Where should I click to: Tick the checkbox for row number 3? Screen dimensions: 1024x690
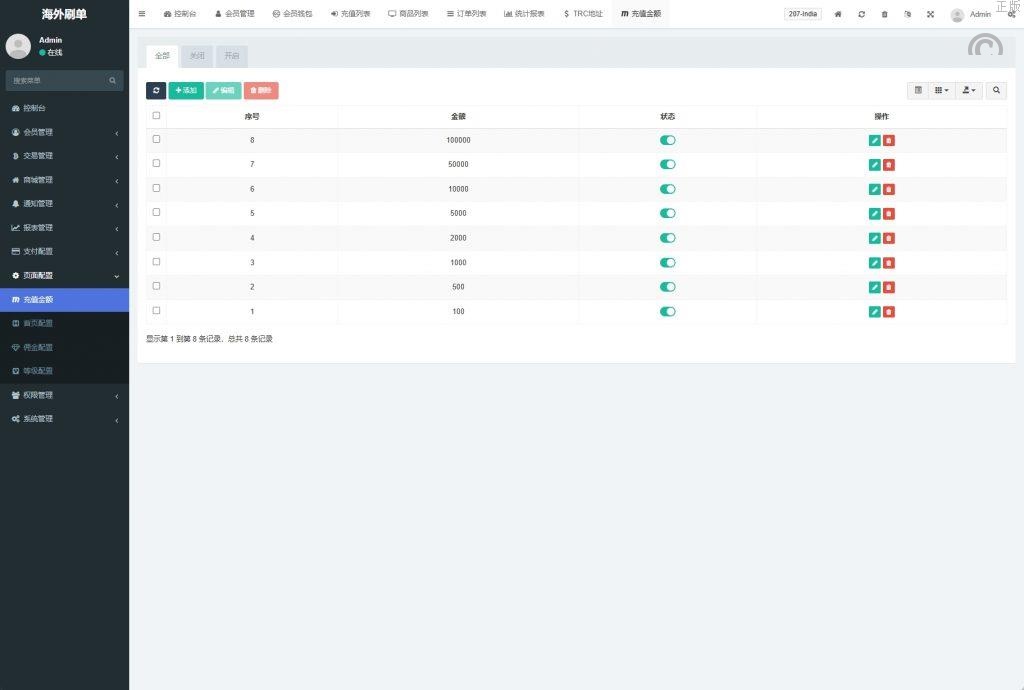click(x=156, y=262)
